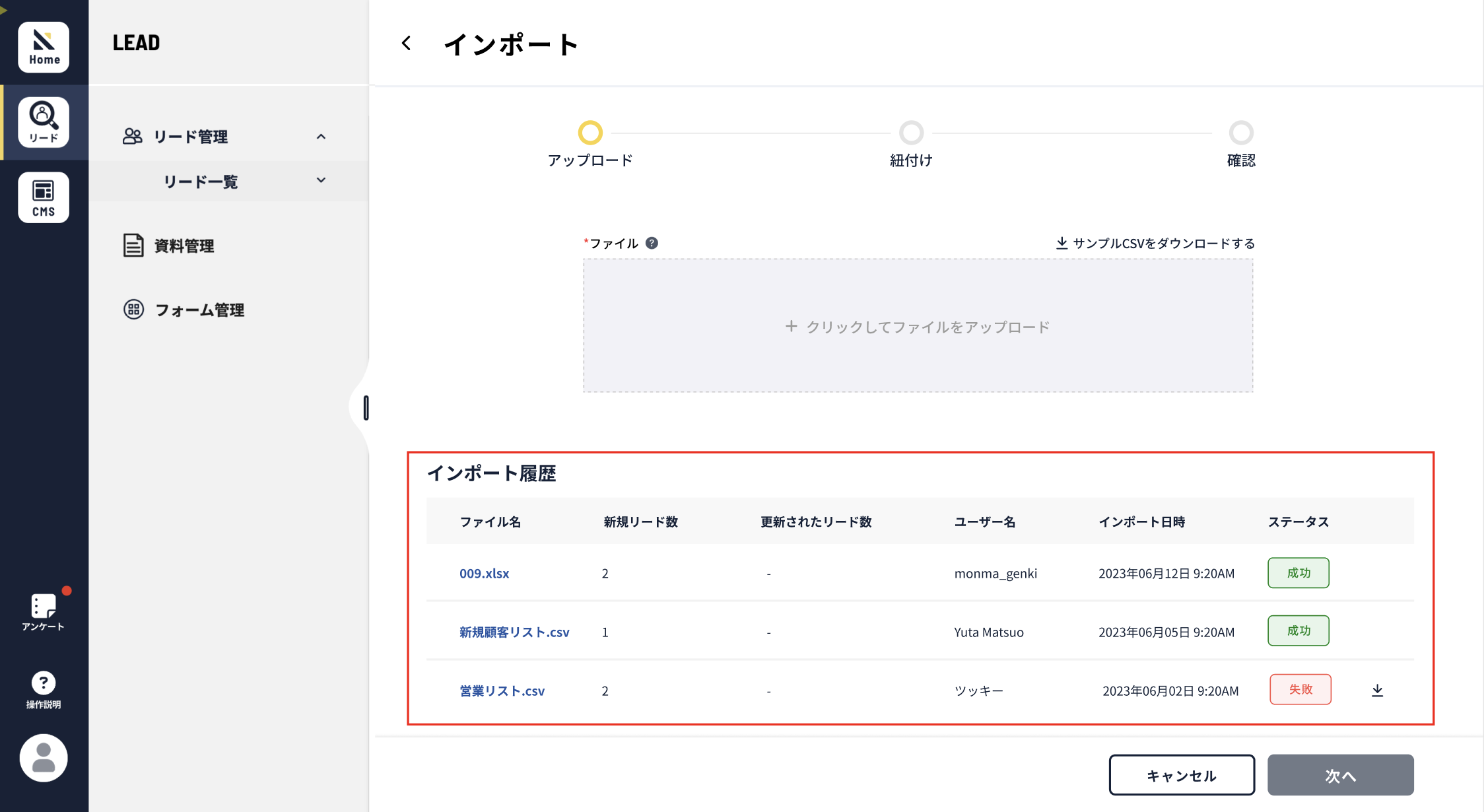
Task: Open 営業リスト.csv file link
Action: 502,691
